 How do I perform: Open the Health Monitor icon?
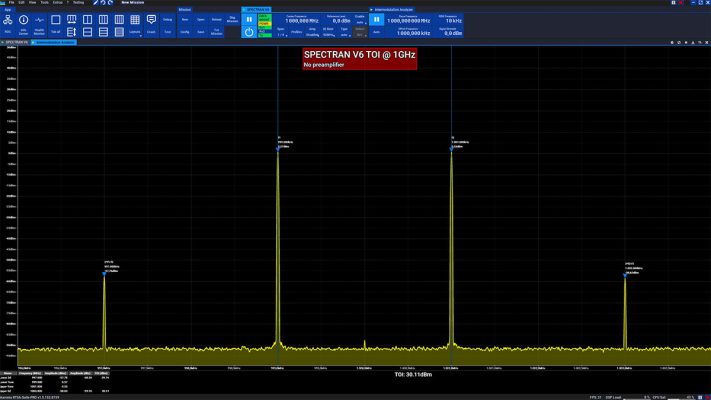(x=39, y=20)
